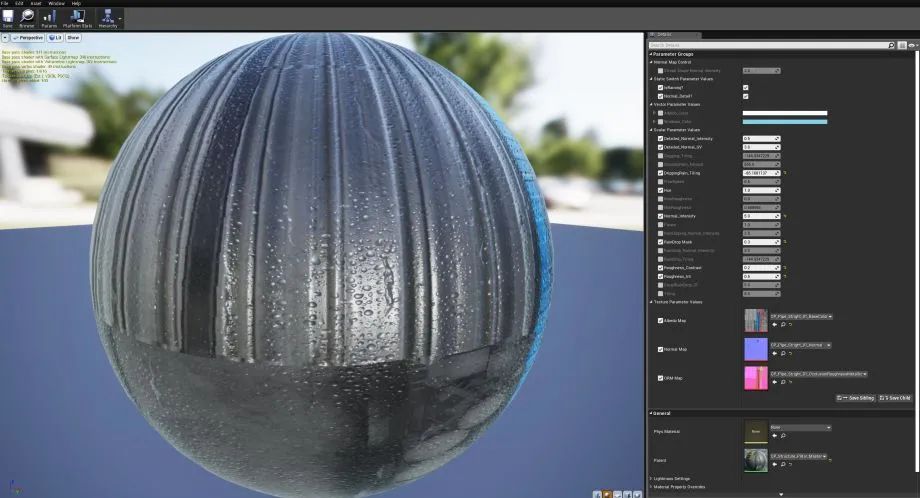Click the search magnifier in Details

(x=891, y=45)
